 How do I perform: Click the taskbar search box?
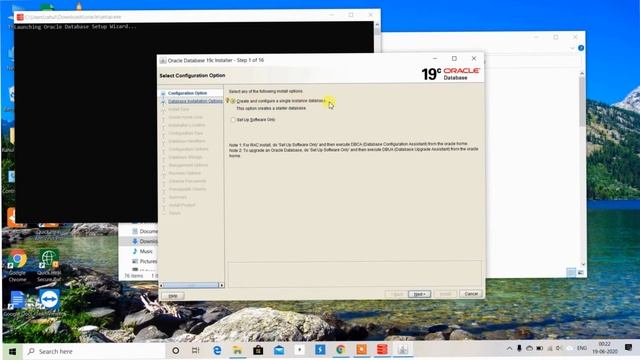pyautogui.click(x=94, y=351)
